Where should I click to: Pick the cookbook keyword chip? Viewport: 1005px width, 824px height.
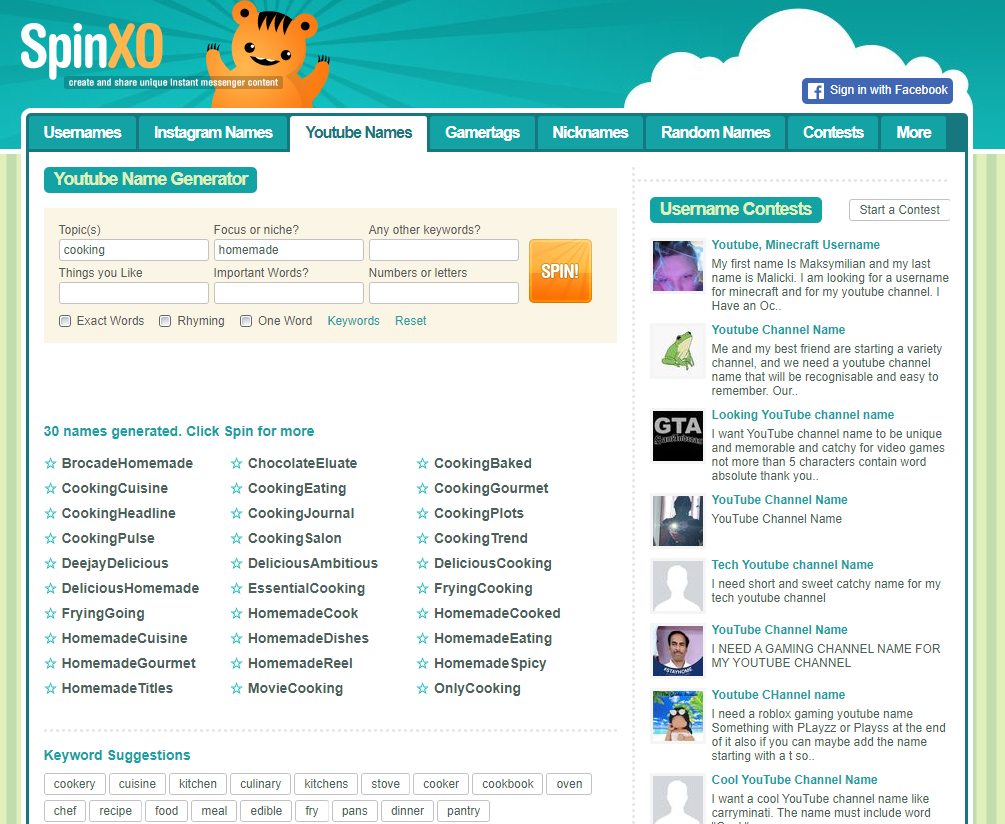click(508, 784)
